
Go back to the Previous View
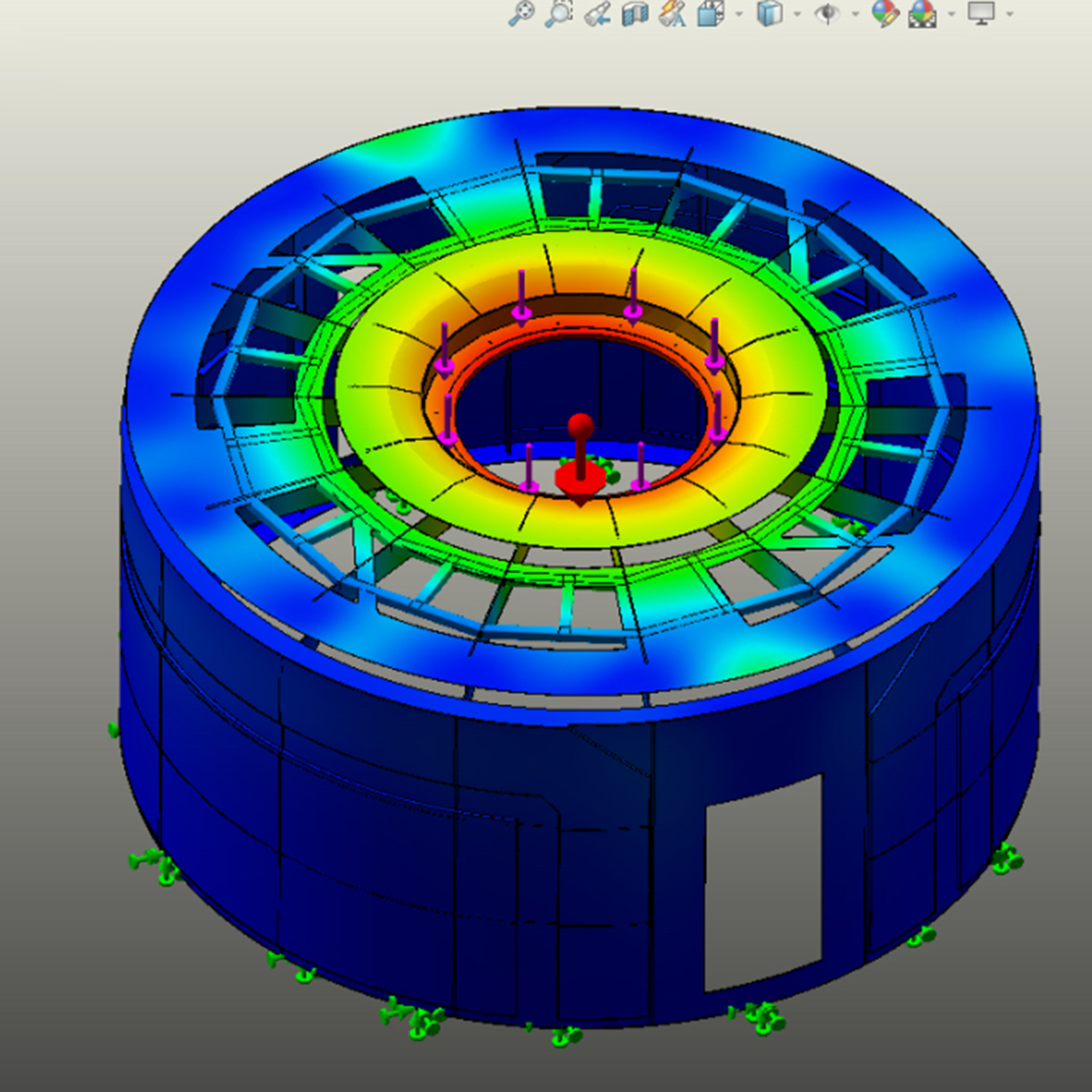click(x=598, y=13)
